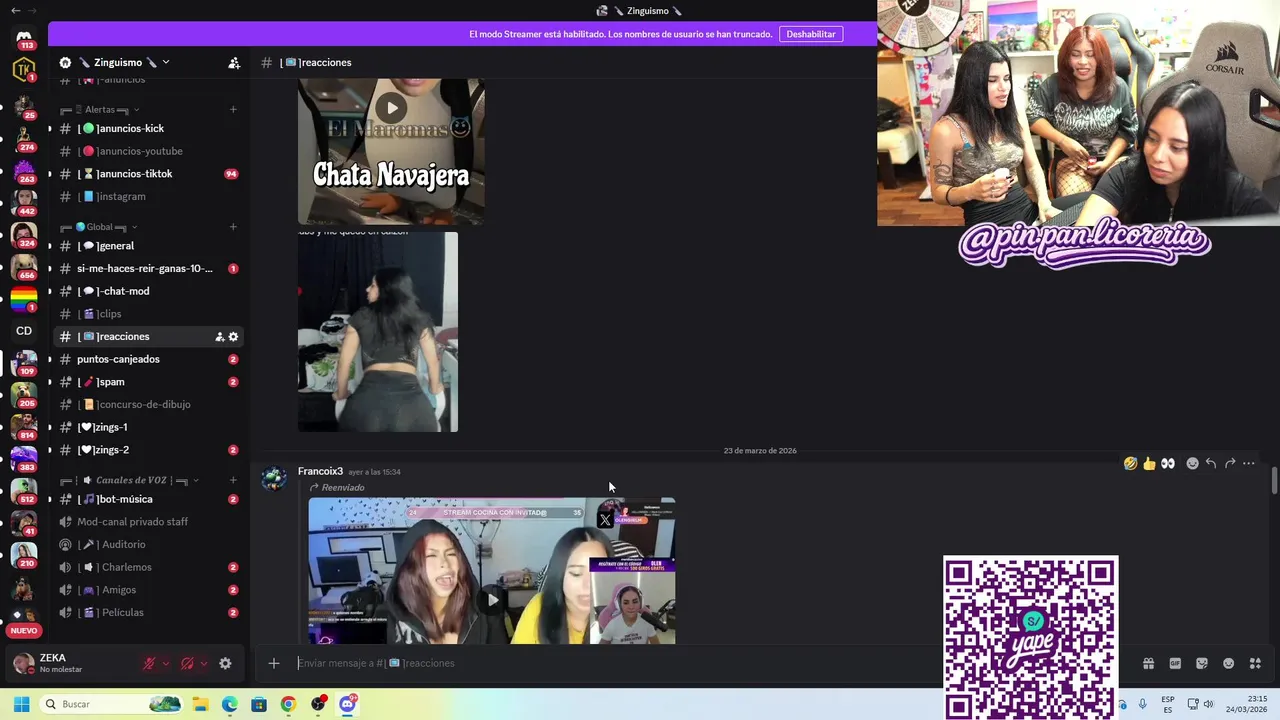This screenshot has width=1280, height=720.
Task: Open the general channel
Action: point(147,246)
